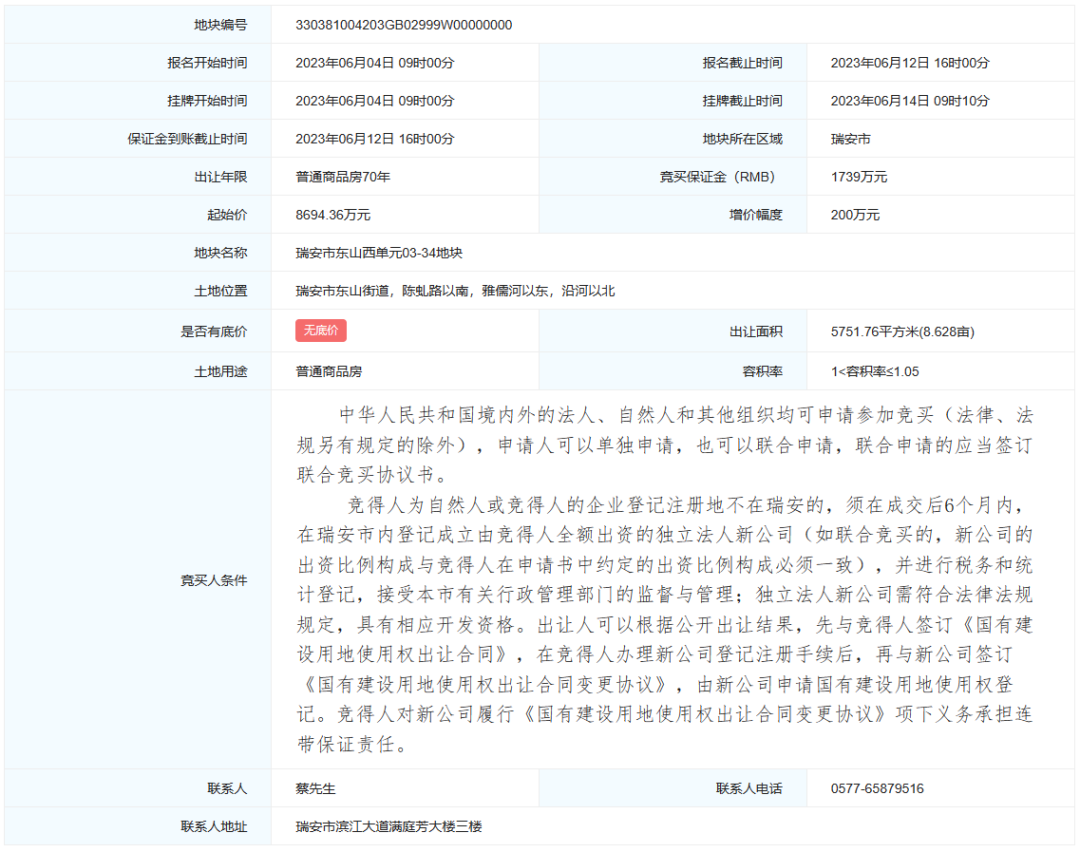Click the 出让年限 value 普通商品房70年

343,177
